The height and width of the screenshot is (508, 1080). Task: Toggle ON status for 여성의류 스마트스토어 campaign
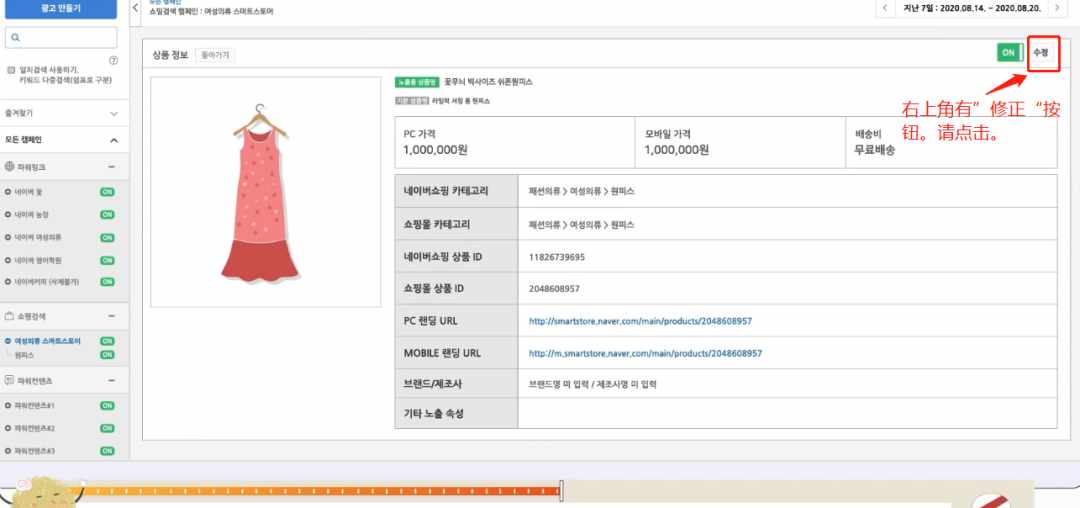[x=107, y=341]
